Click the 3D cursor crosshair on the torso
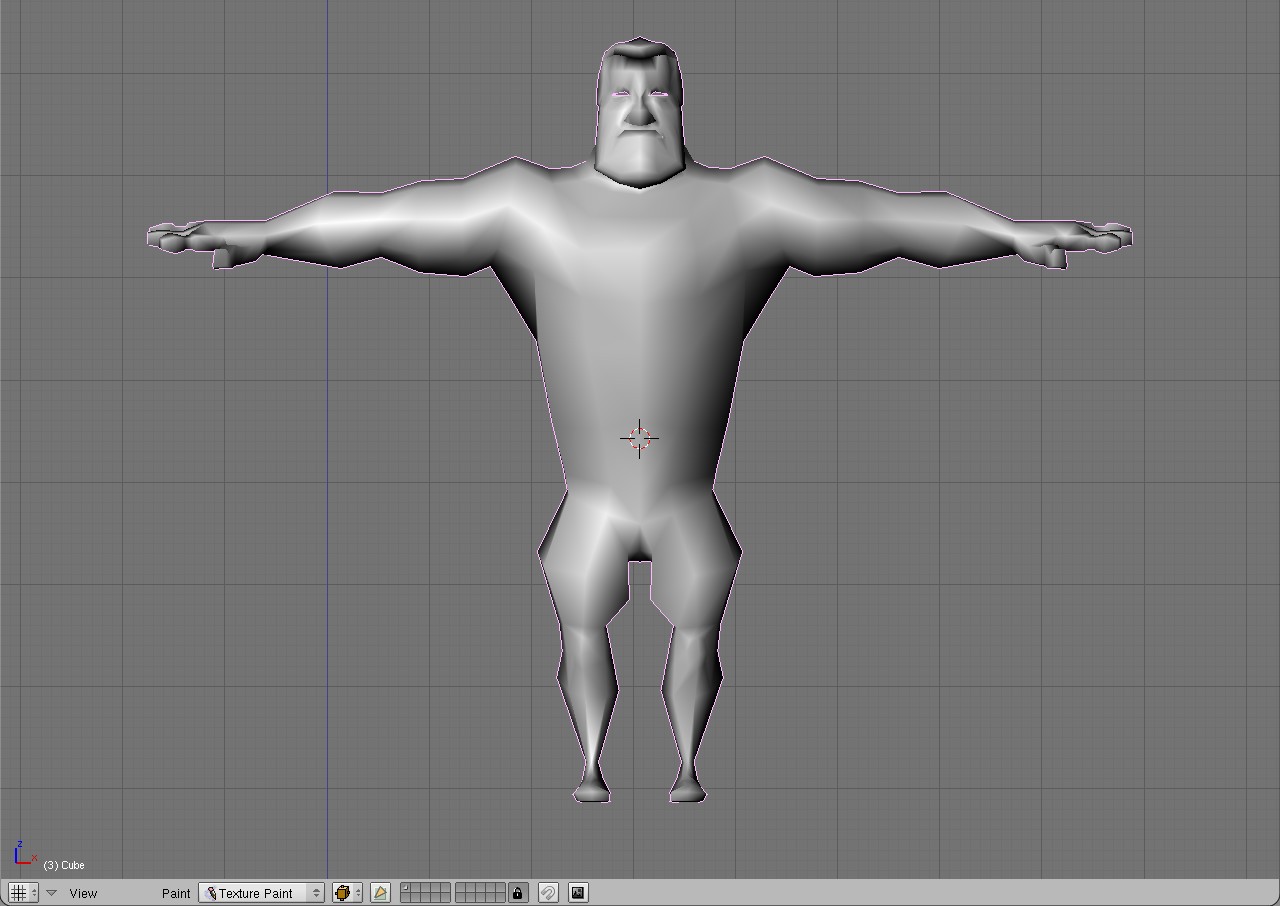 [640, 438]
